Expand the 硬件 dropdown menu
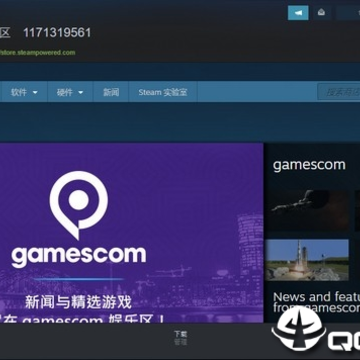360x360 pixels. [70, 92]
